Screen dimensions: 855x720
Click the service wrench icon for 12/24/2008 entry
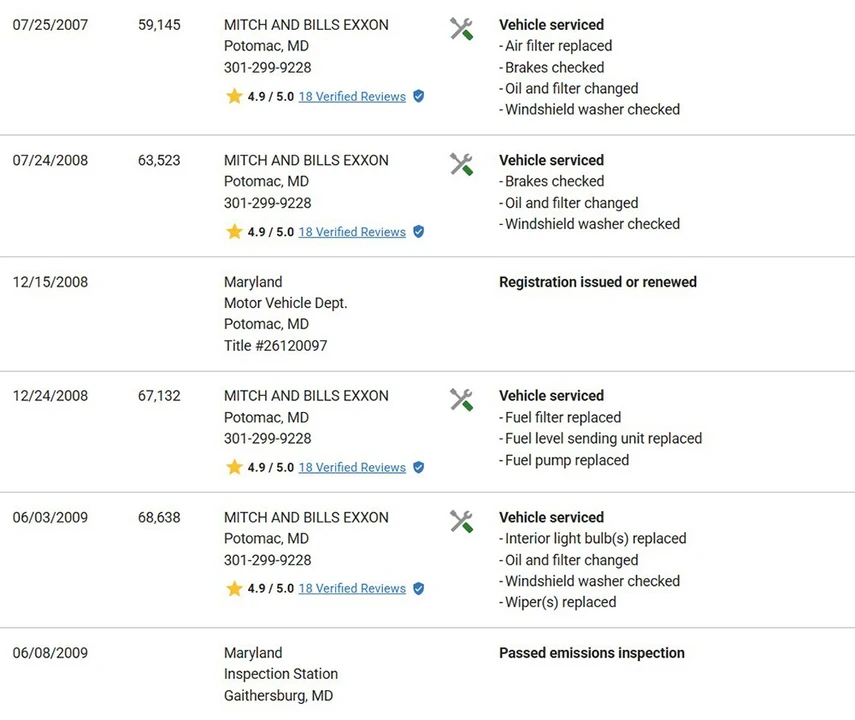click(461, 400)
